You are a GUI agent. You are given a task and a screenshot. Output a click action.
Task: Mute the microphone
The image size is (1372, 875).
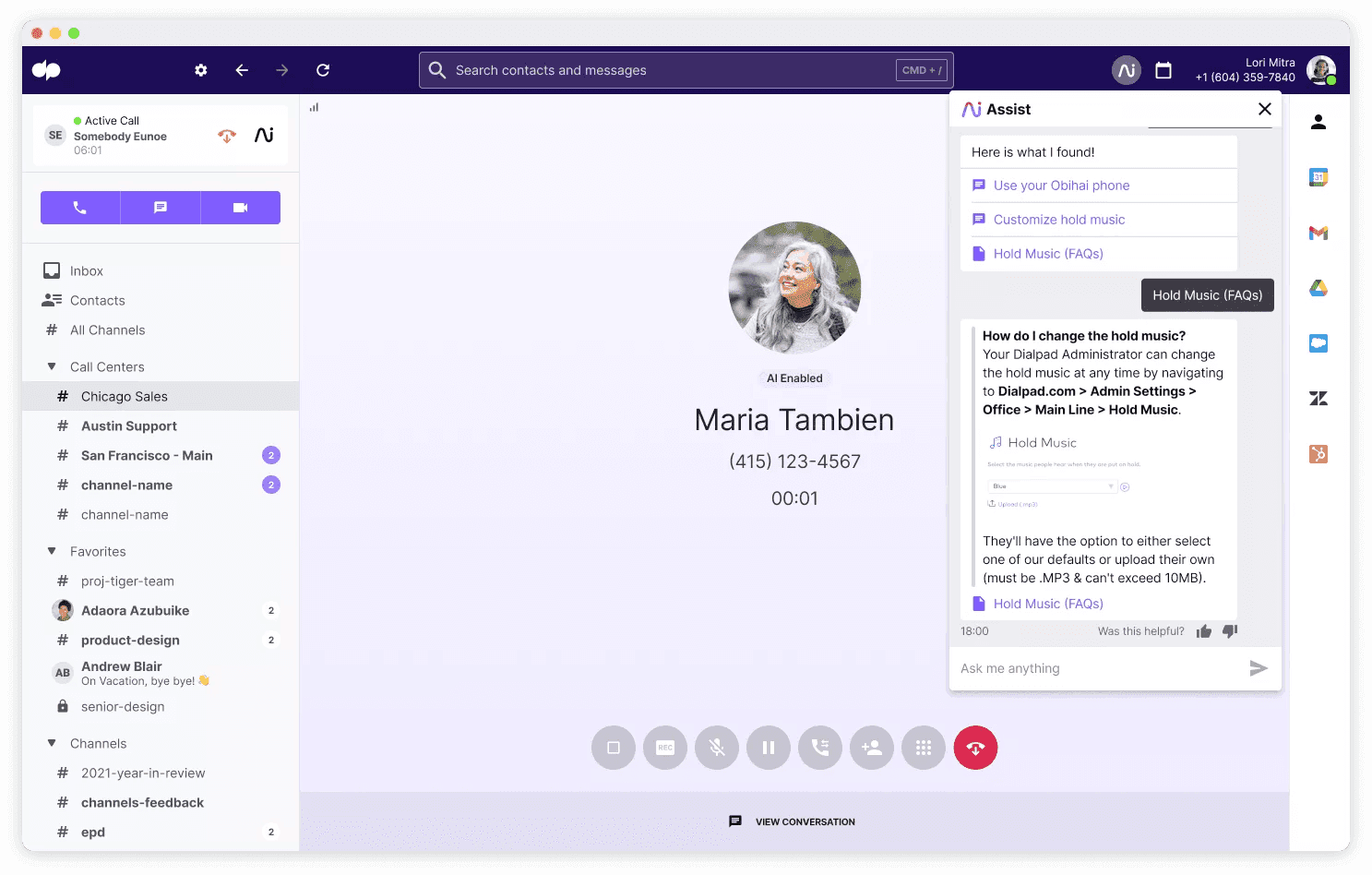pos(717,748)
